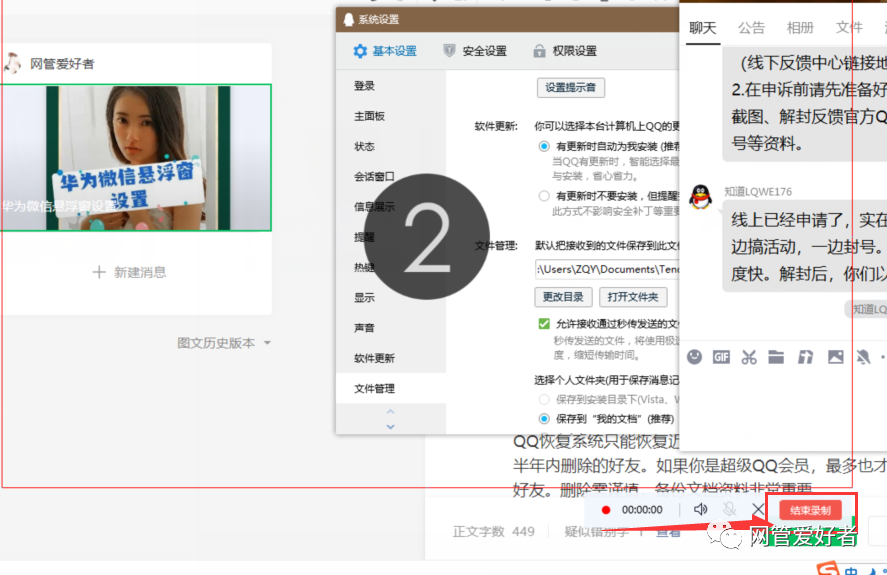This screenshot has width=887, height=575.
Task: Click the 知道LQWE176 sender name
Action: [x=757, y=192]
